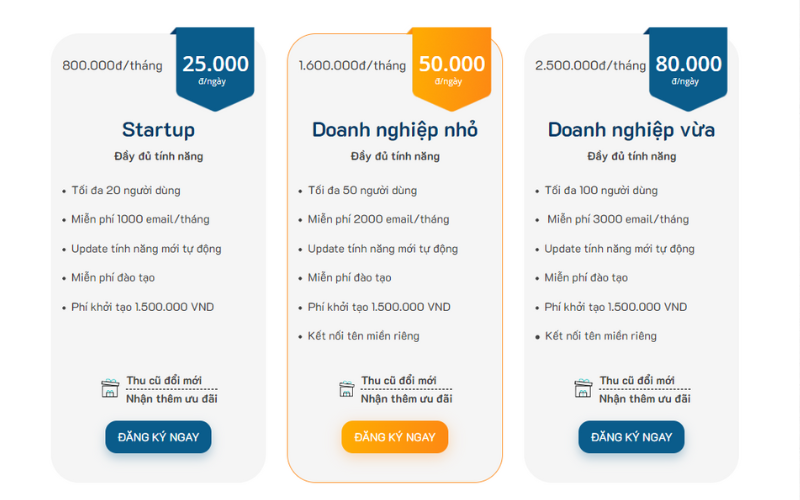Click trade-in box icon in Doanh nghiệp nhỏ plan

(x=346, y=389)
